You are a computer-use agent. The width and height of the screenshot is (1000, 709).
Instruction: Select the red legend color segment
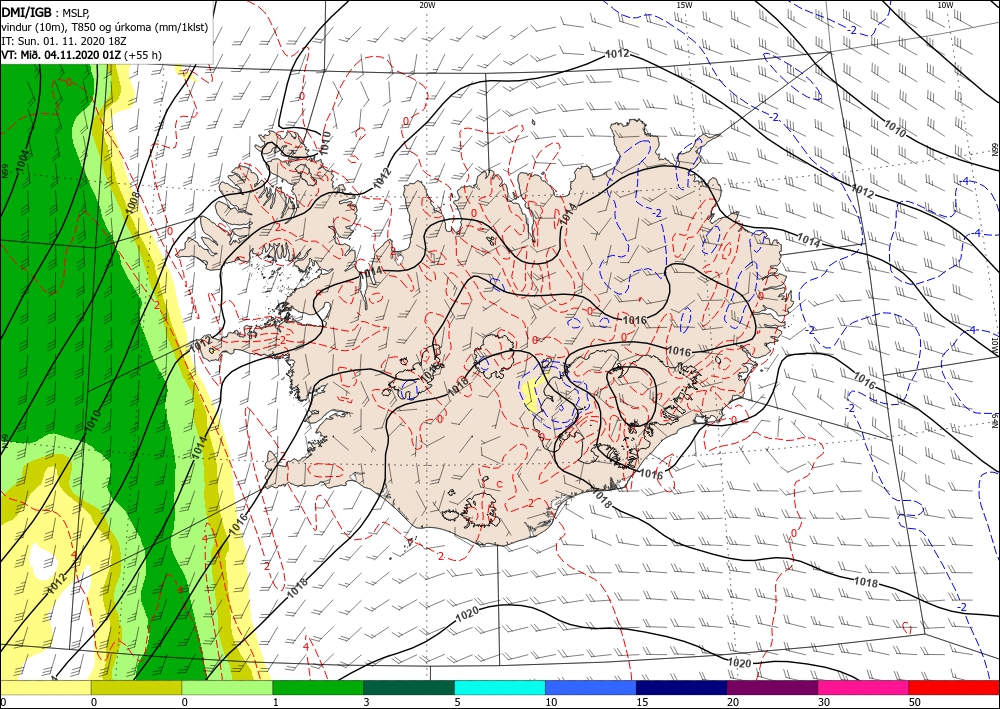954,687
